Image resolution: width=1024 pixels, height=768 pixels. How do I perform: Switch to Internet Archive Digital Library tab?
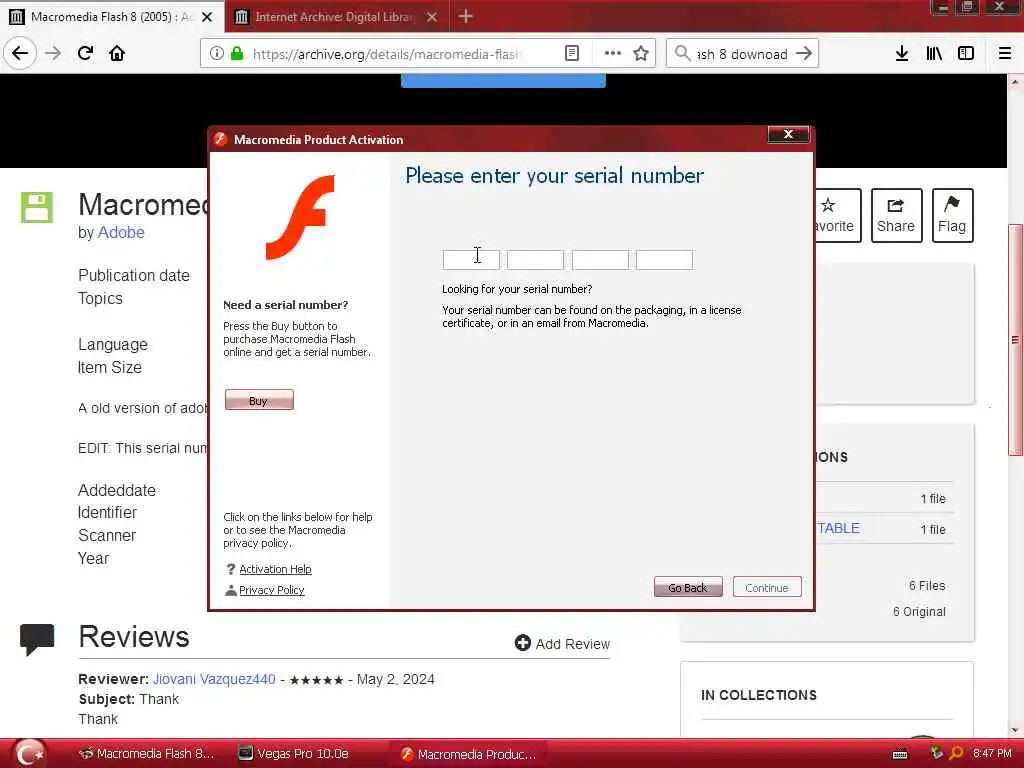(x=336, y=17)
